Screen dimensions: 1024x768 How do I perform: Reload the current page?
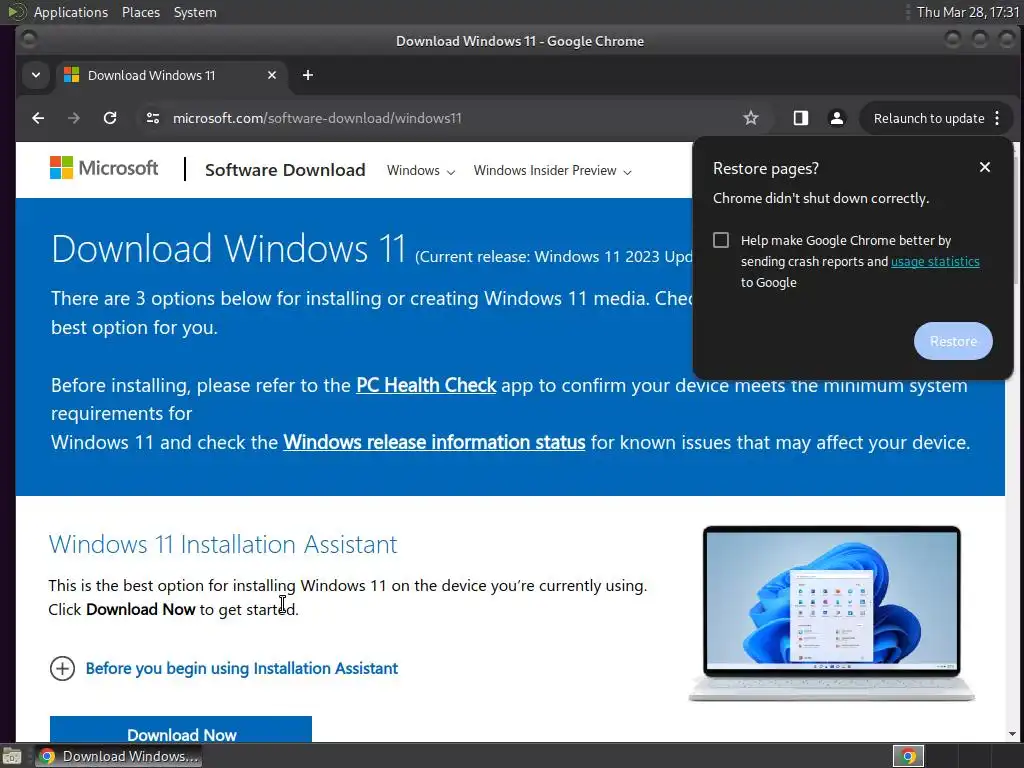pyautogui.click(x=110, y=118)
